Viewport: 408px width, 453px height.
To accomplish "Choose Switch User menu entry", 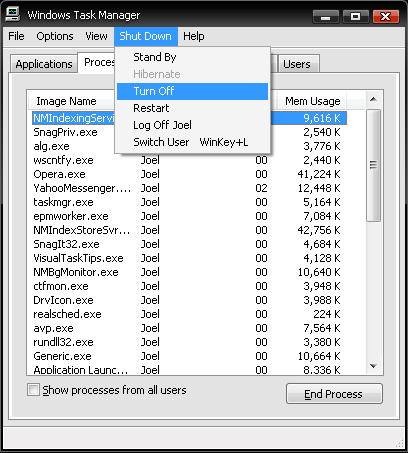I will (x=192, y=142).
